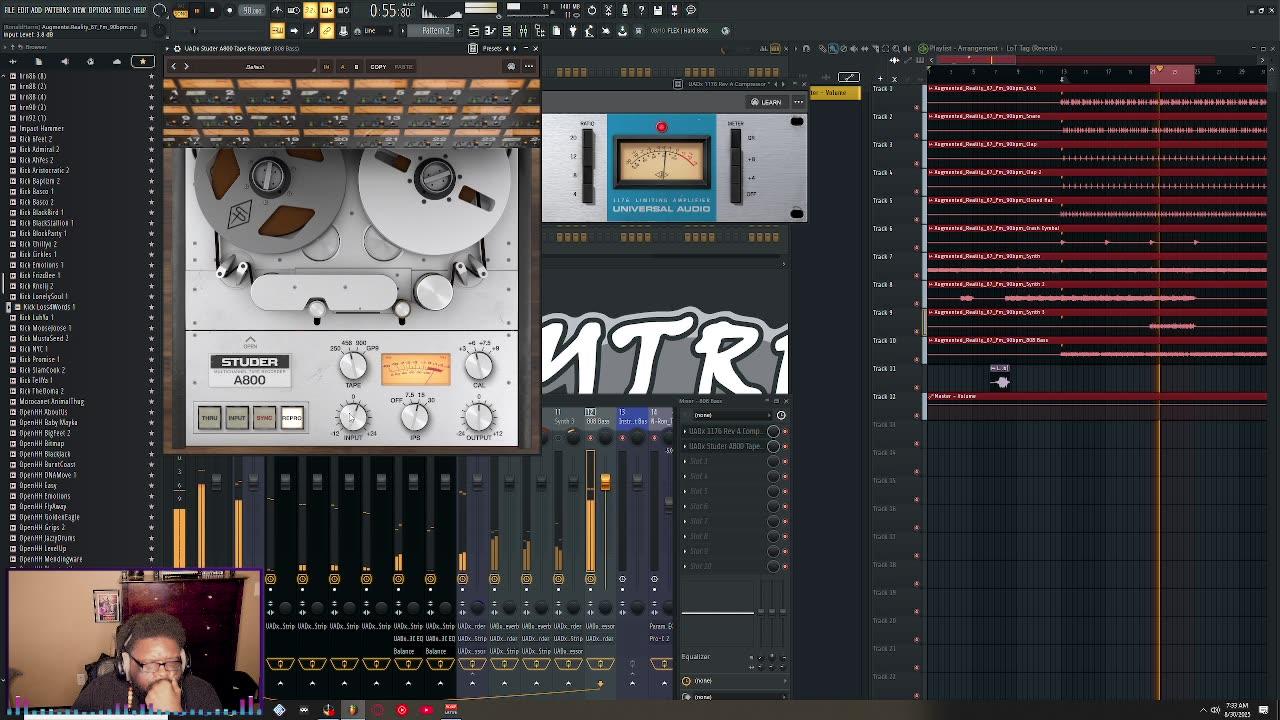Open the UADx 1176 Rev A mixer slot
The width and height of the screenshot is (1280, 720).
click(x=724, y=431)
